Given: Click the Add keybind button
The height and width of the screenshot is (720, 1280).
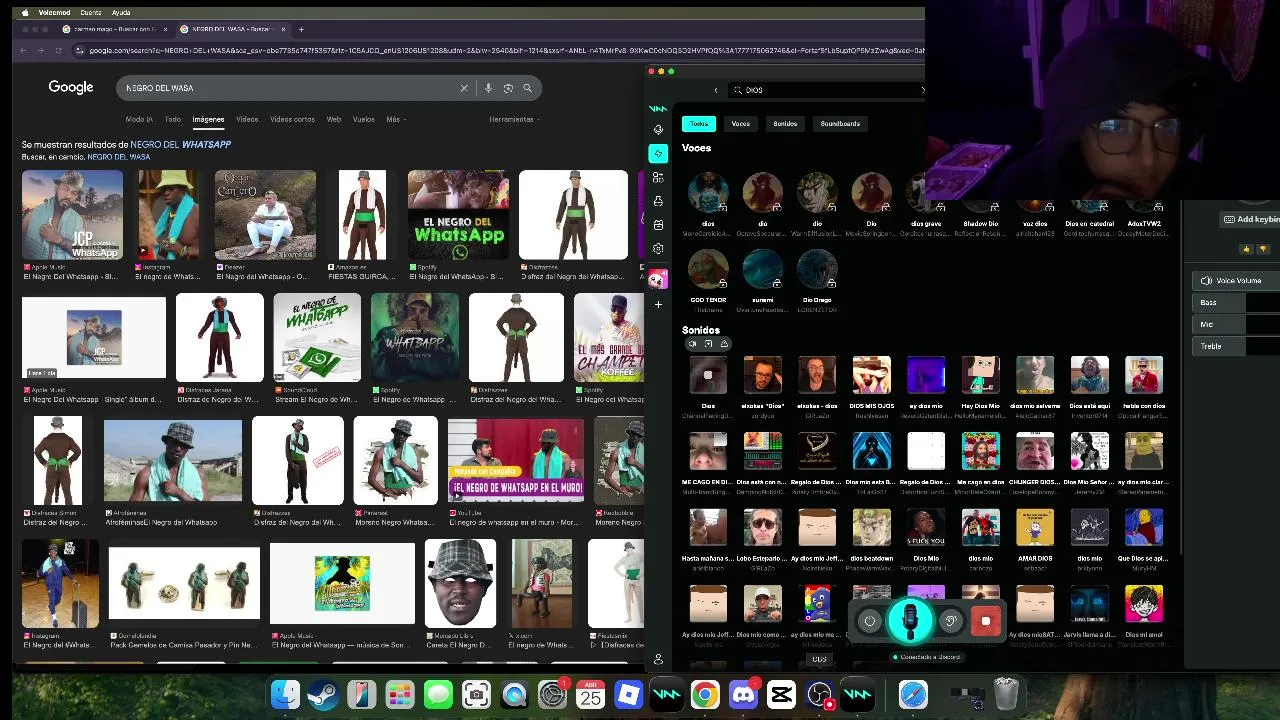Looking at the screenshot, I should pos(1252,219).
